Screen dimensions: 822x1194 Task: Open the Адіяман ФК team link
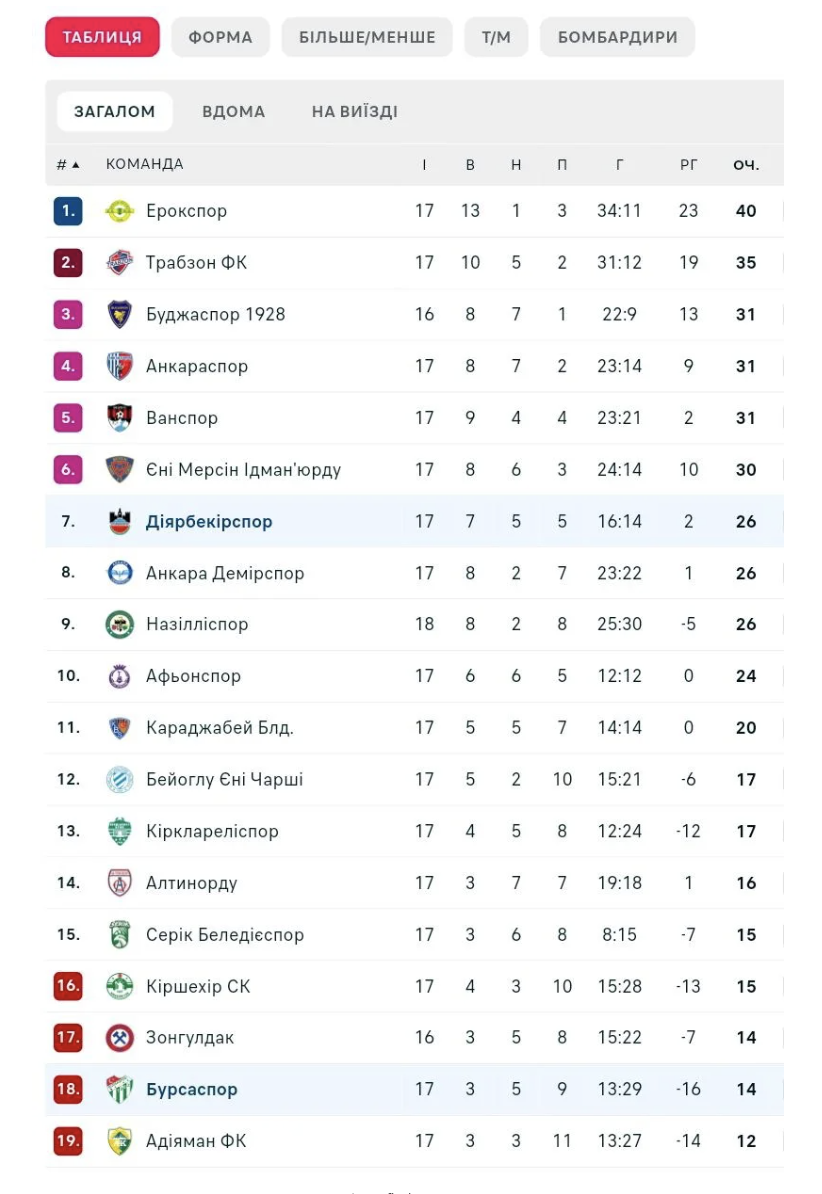coord(196,1141)
